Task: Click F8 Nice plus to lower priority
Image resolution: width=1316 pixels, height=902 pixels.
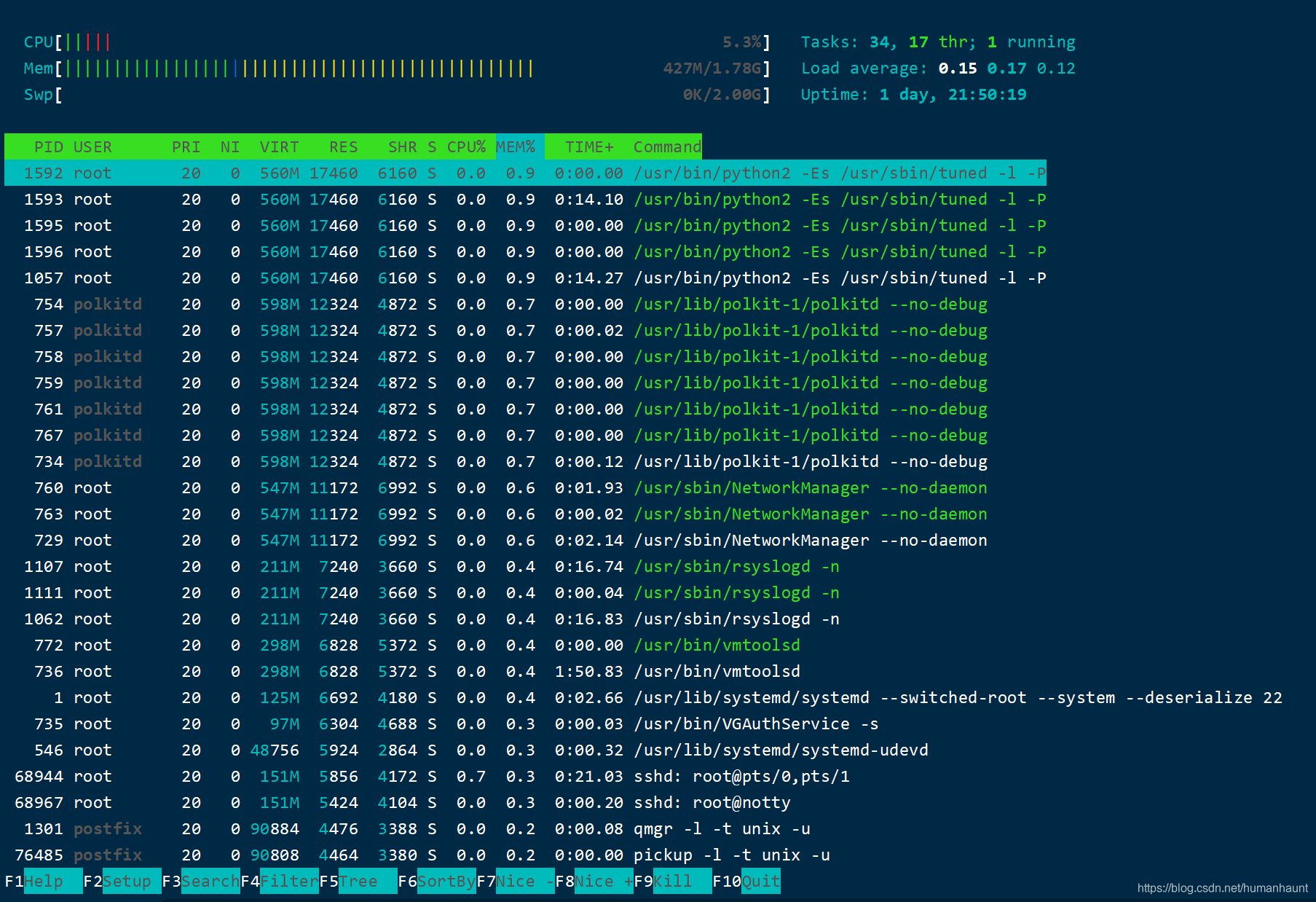Action: click(594, 882)
